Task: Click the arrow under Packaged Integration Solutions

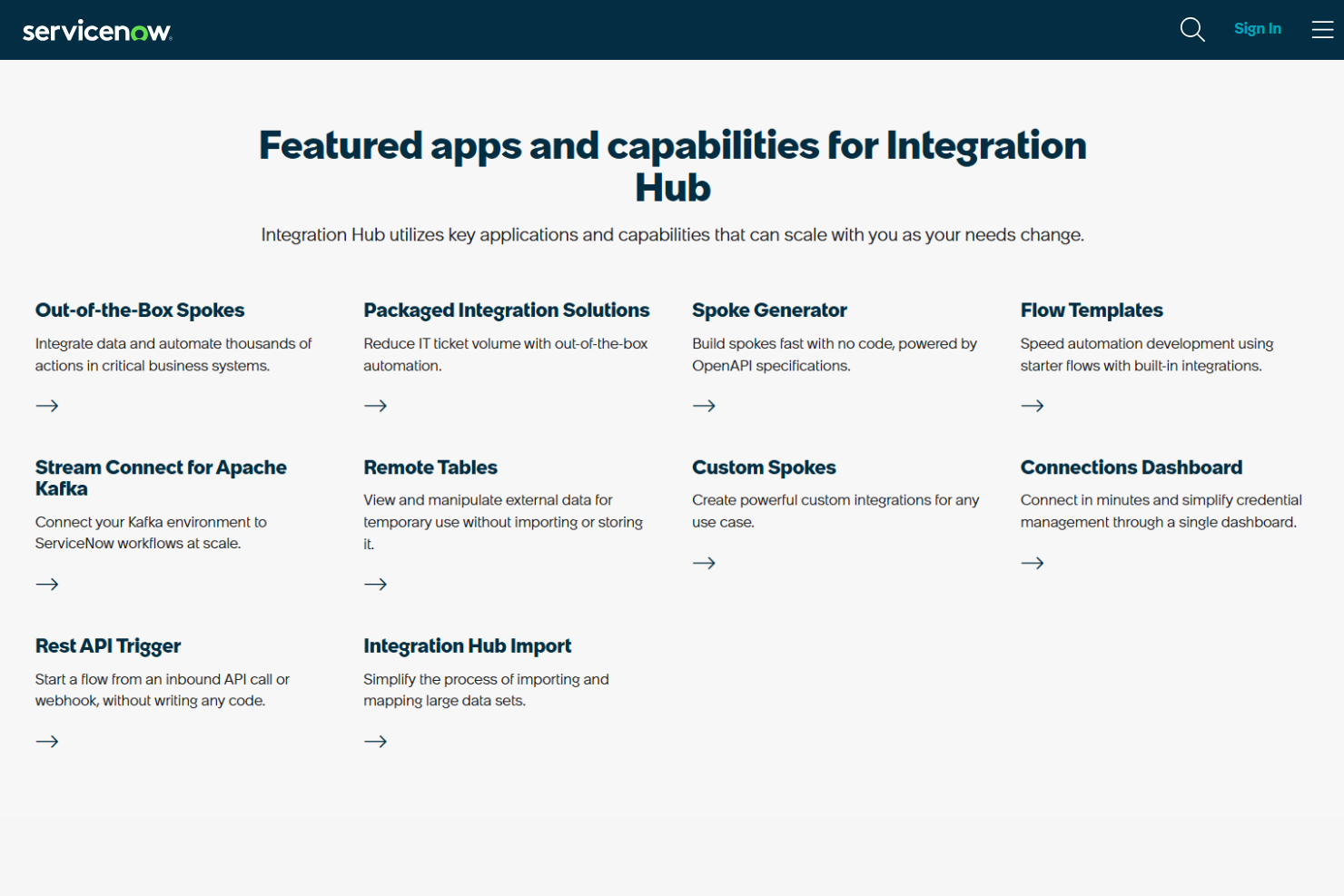Action: coord(376,406)
